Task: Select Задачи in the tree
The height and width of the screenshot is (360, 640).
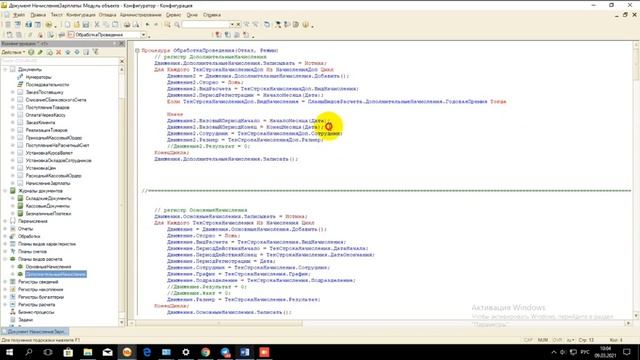Action: (x=25, y=320)
